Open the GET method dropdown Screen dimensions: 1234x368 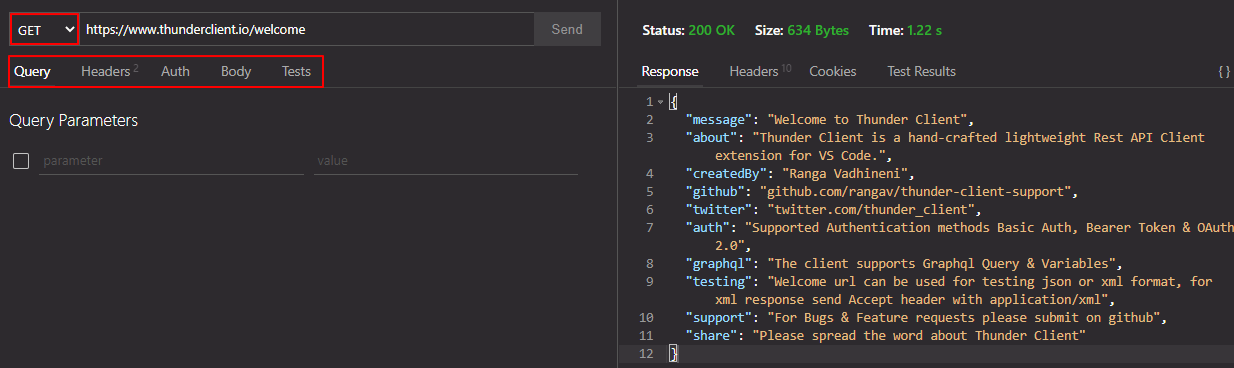(x=45, y=29)
